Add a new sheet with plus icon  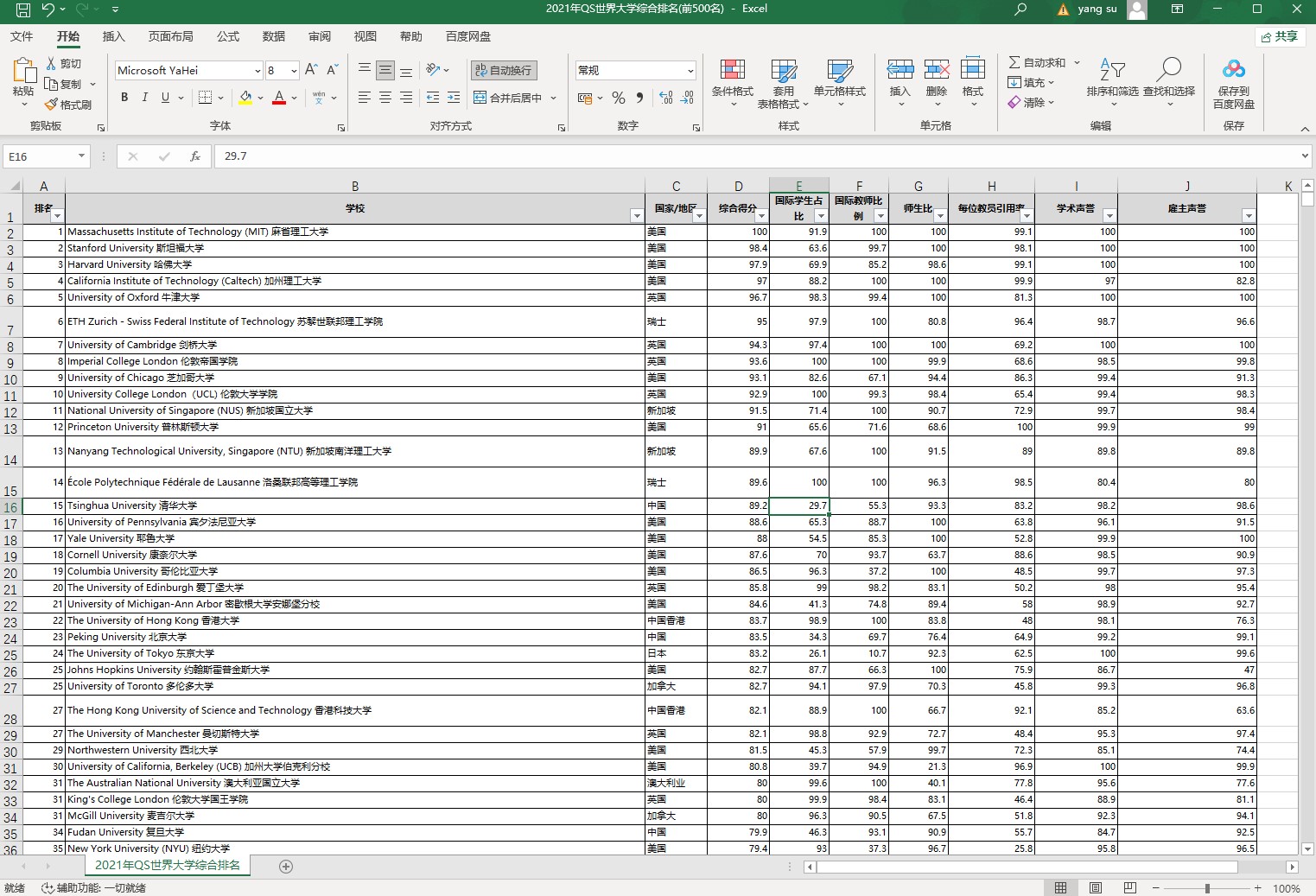tap(286, 866)
